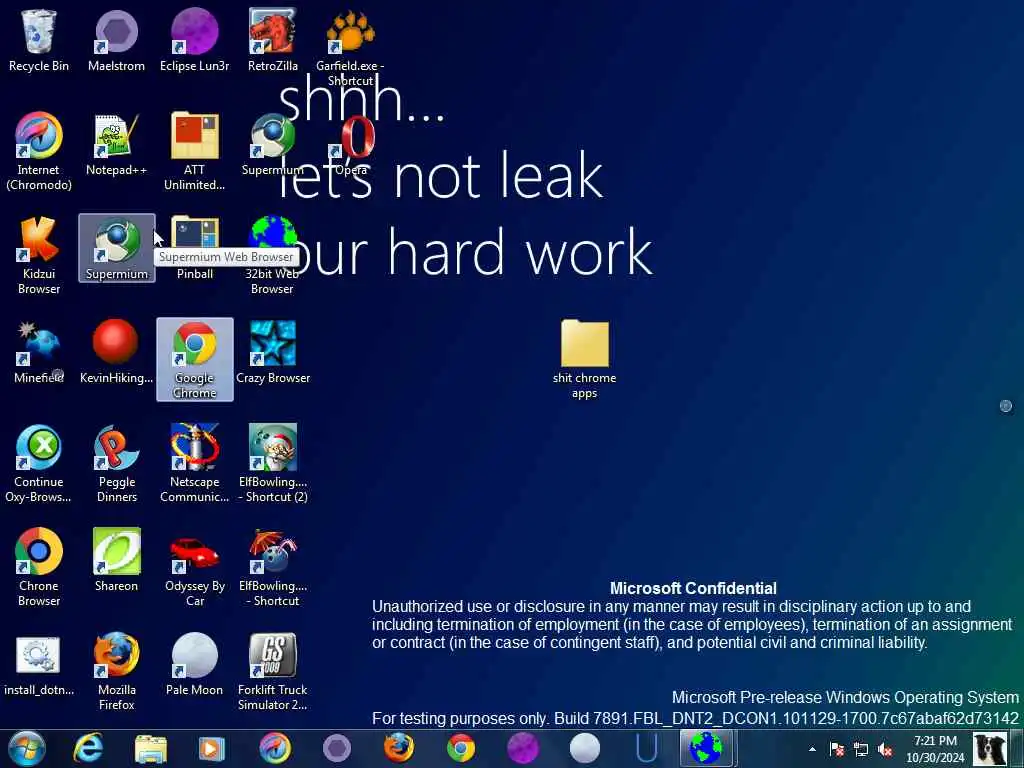Select the Kidzui Browser icon
The height and width of the screenshot is (768, 1024).
click(39, 256)
